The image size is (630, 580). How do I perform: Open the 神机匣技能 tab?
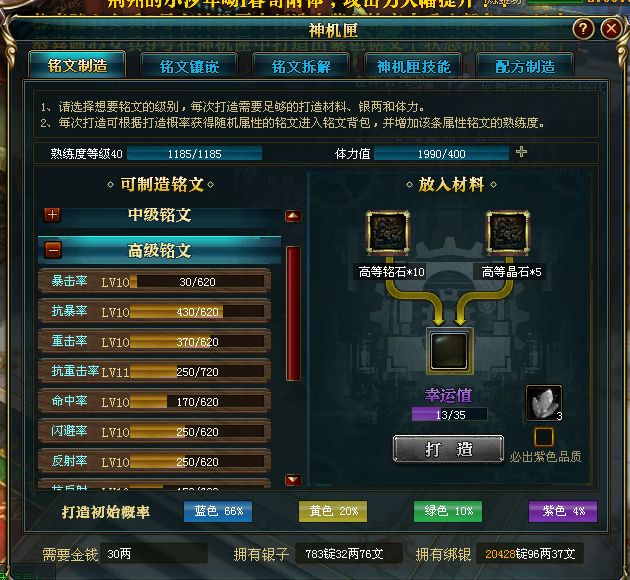coord(413,66)
